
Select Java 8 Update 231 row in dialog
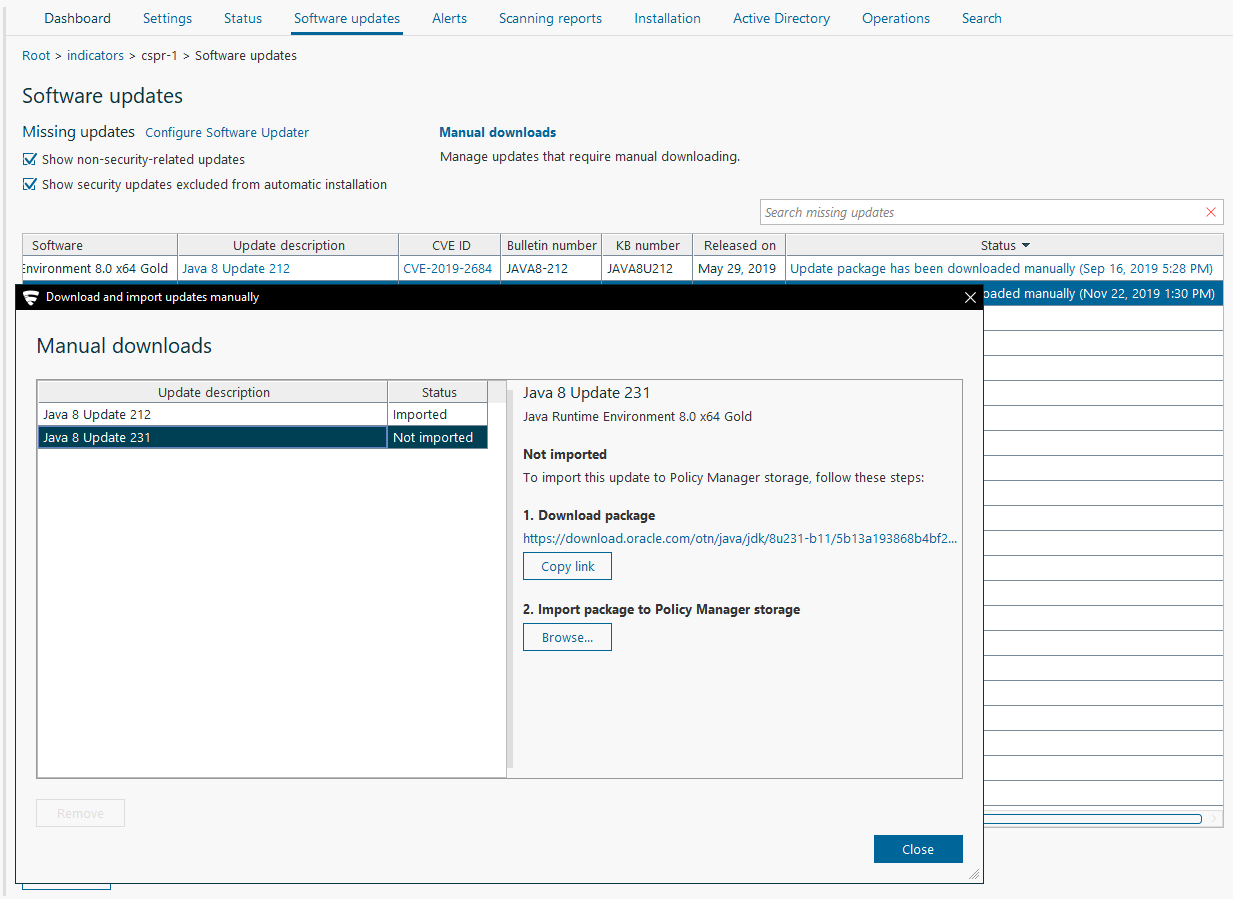pyautogui.click(x=262, y=437)
